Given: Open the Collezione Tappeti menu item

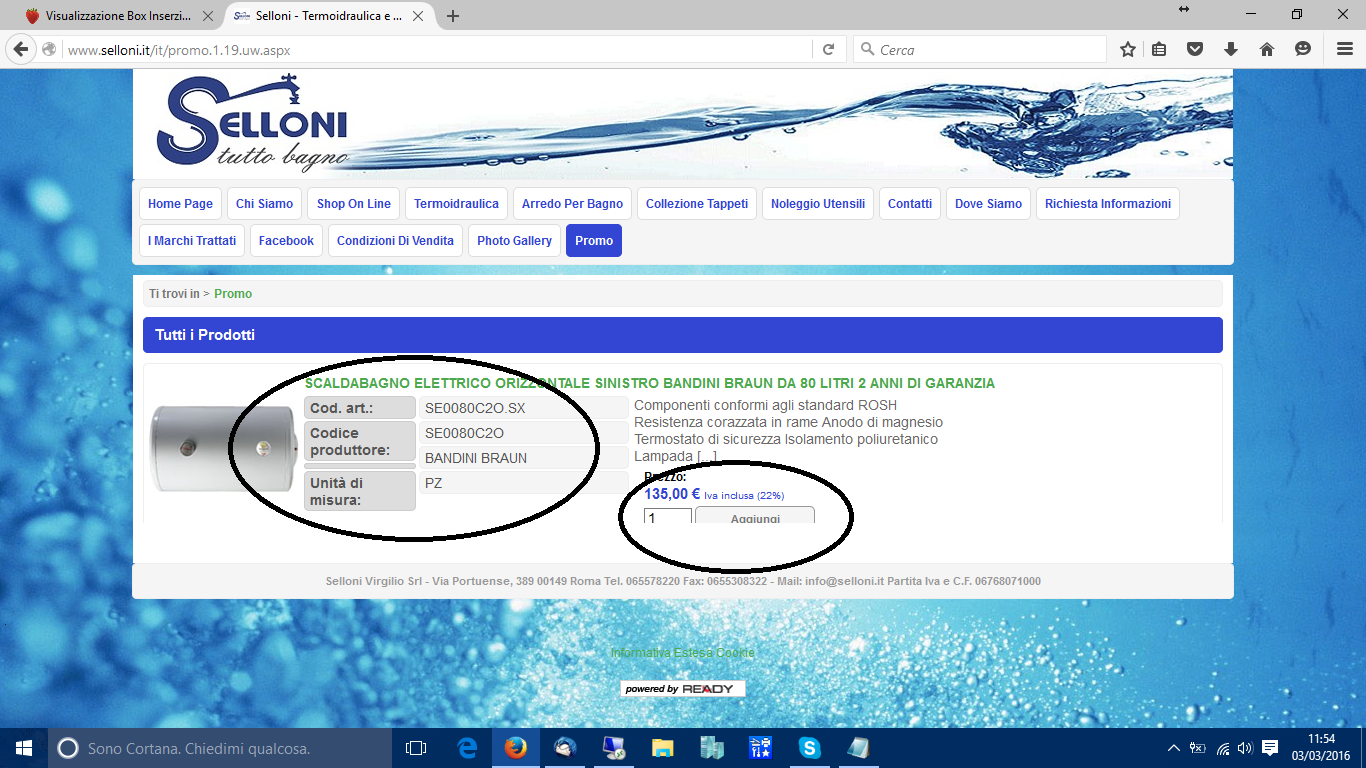Looking at the screenshot, I should [x=697, y=203].
